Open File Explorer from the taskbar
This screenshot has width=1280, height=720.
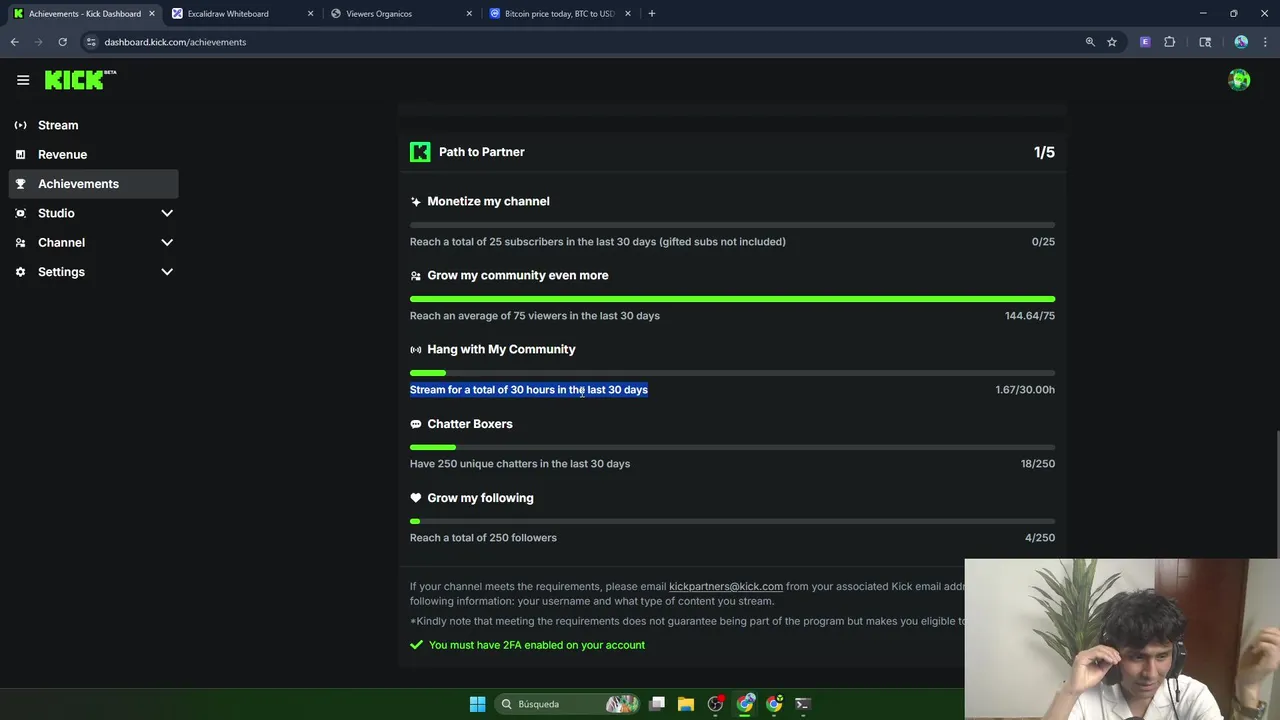[686, 704]
